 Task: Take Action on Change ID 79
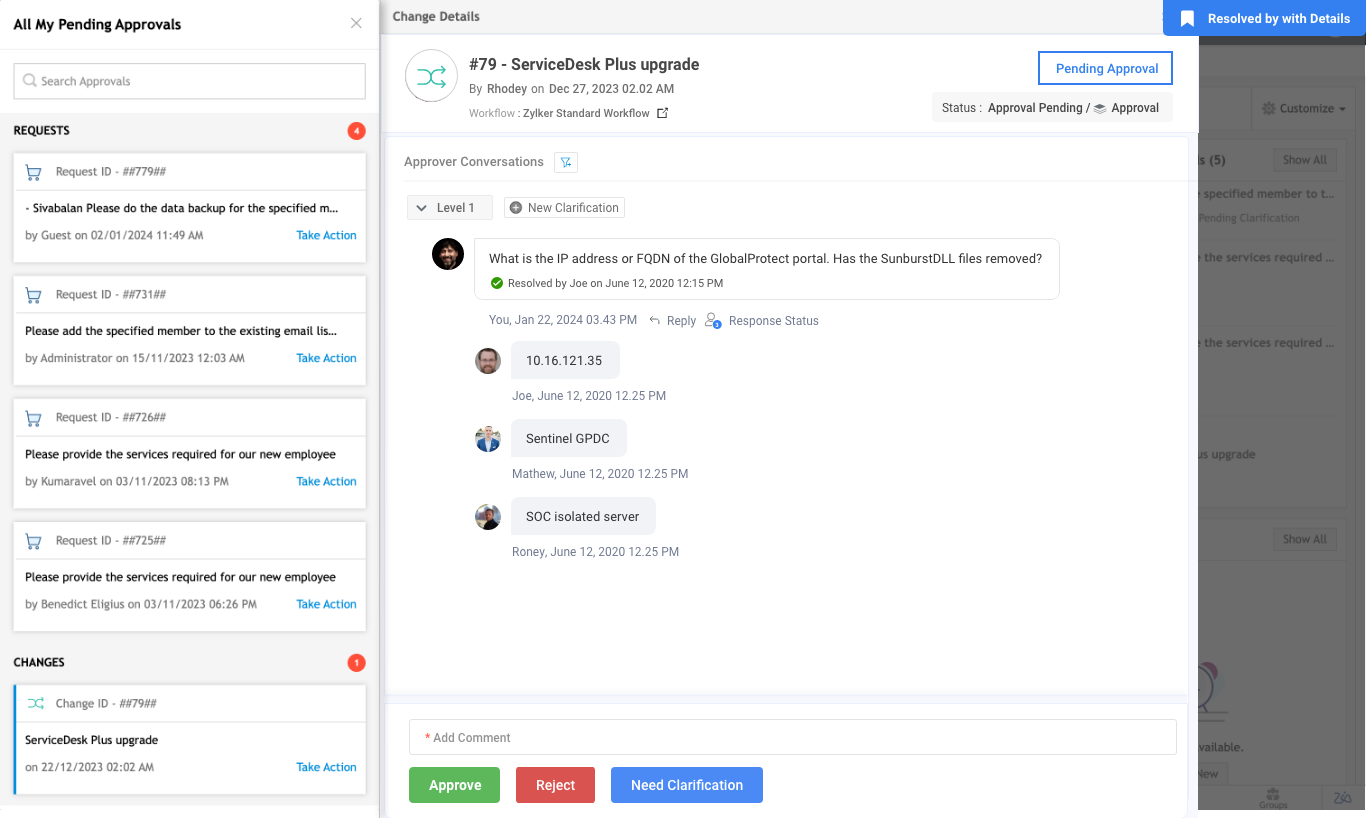coord(326,767)
